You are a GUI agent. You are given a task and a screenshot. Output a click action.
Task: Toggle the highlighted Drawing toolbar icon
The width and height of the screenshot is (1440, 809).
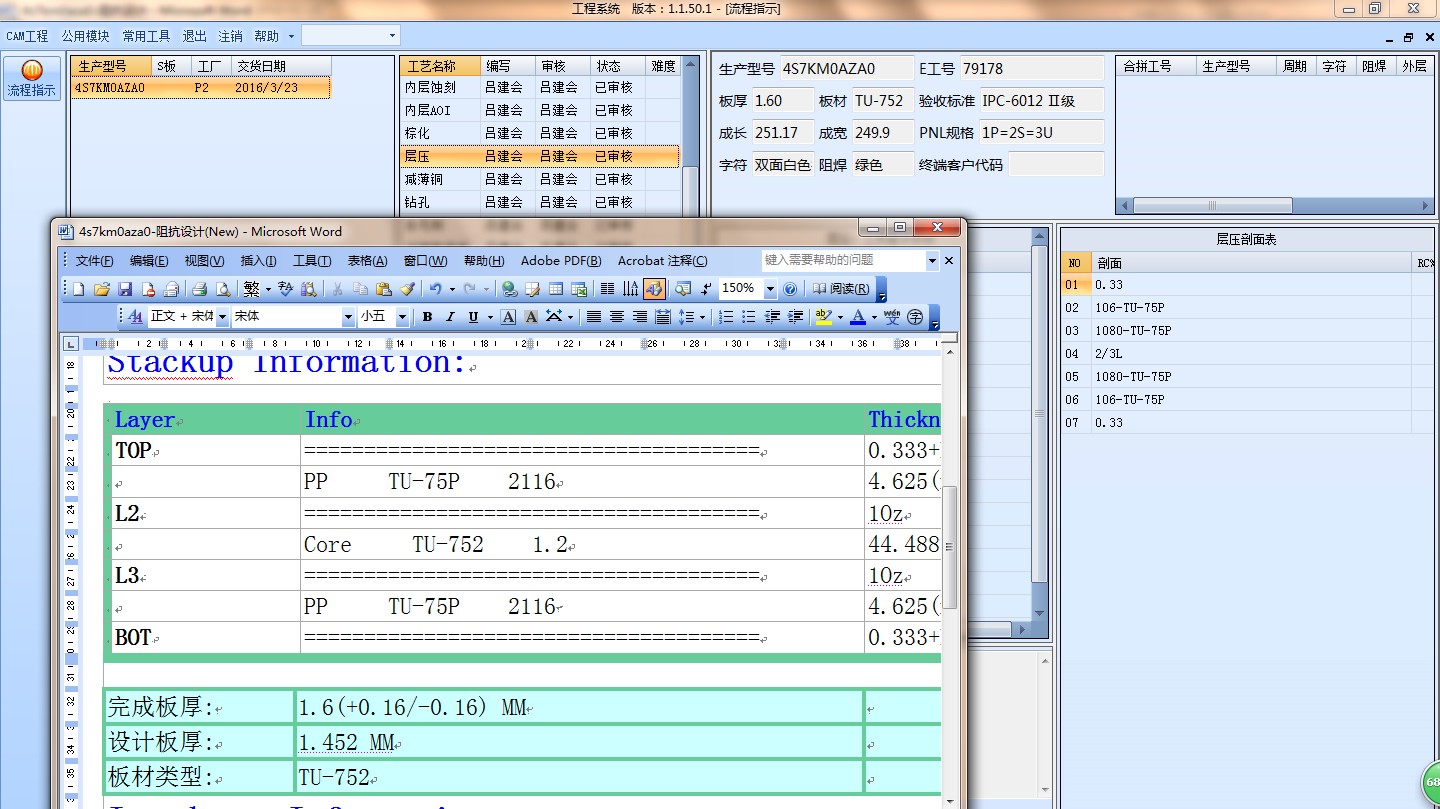(x=654, y=289)
